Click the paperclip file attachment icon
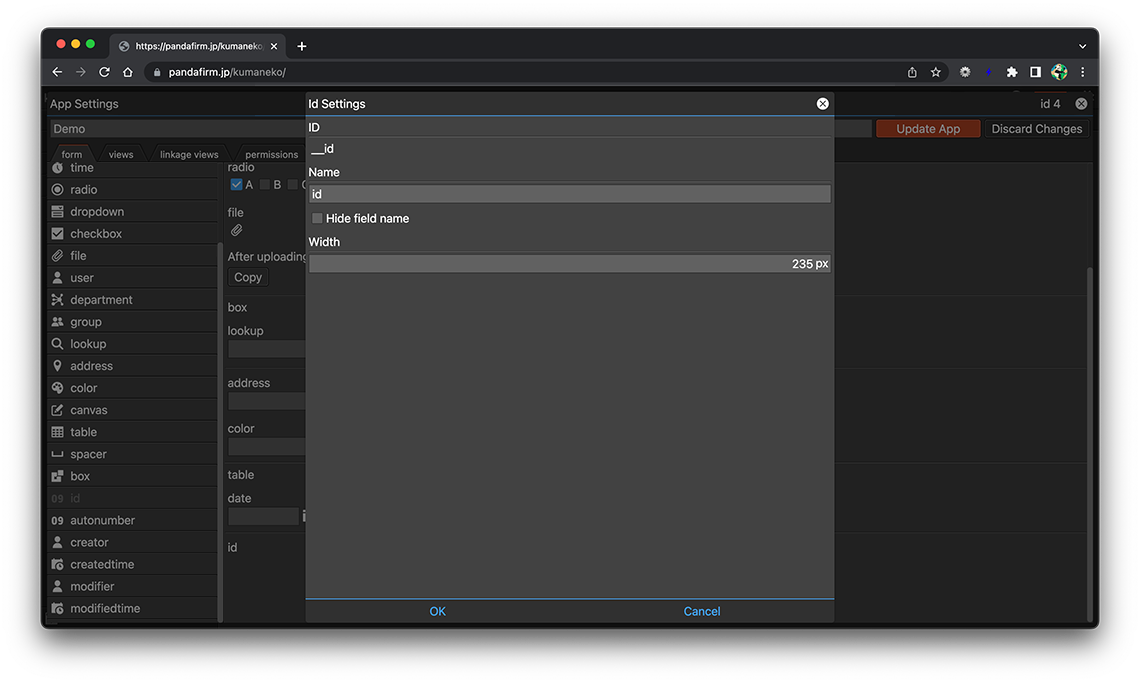 pos(237,231)
